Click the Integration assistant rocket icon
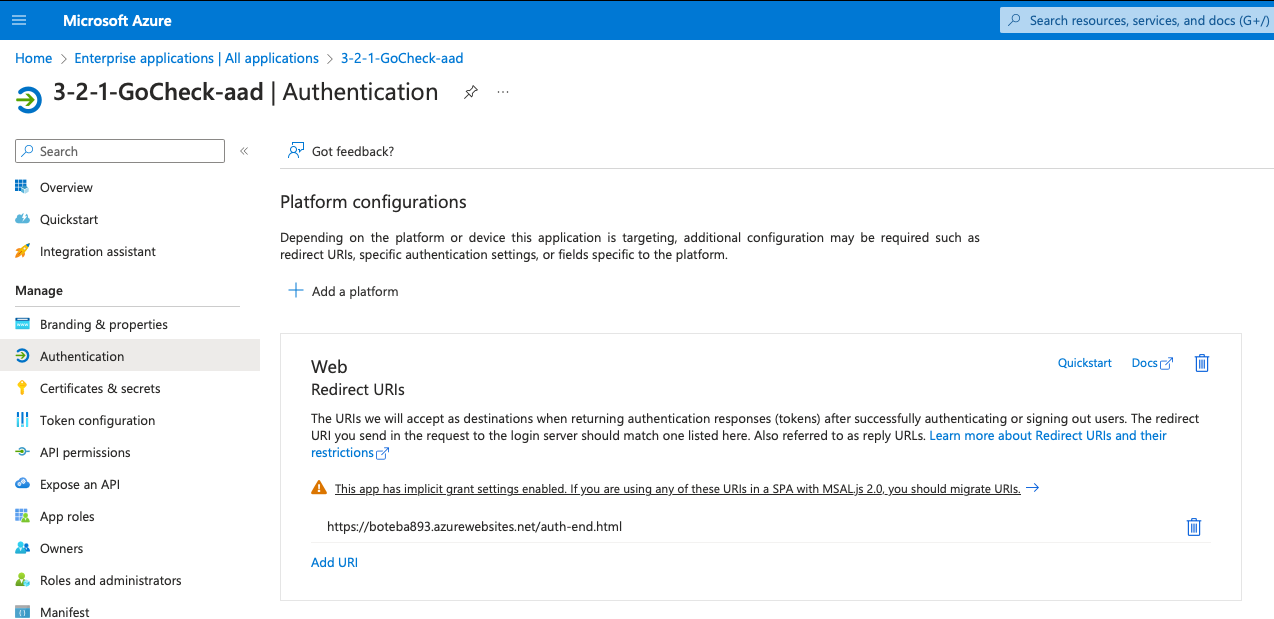1274x619 pixels. click(22, 251)
